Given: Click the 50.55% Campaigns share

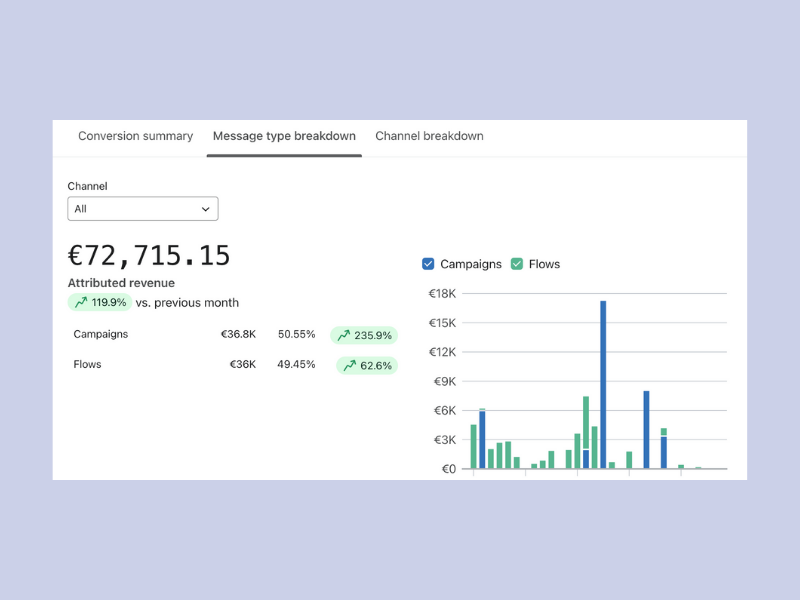Looking at the screenshot, I should pyautogui.click(x=296, y=335).
